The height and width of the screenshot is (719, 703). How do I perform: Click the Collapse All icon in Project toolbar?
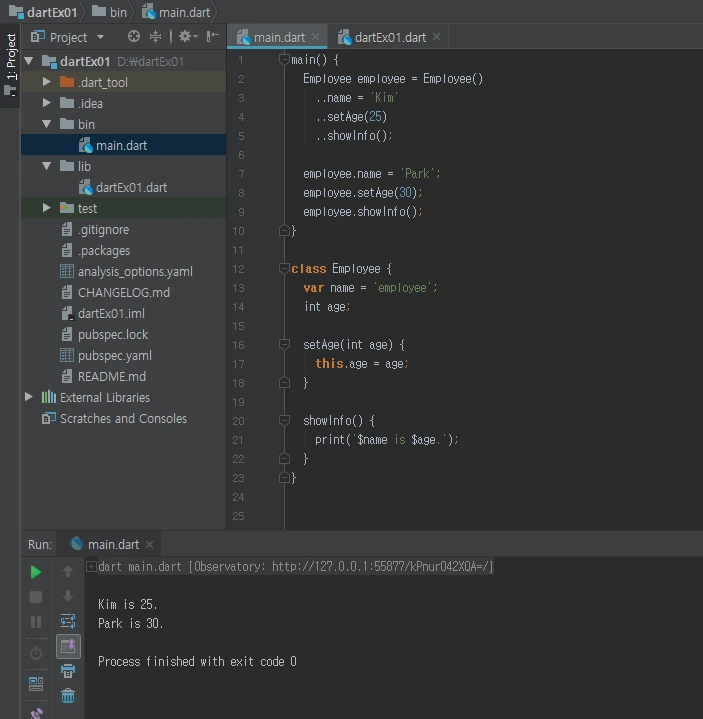tap(155, 36)
